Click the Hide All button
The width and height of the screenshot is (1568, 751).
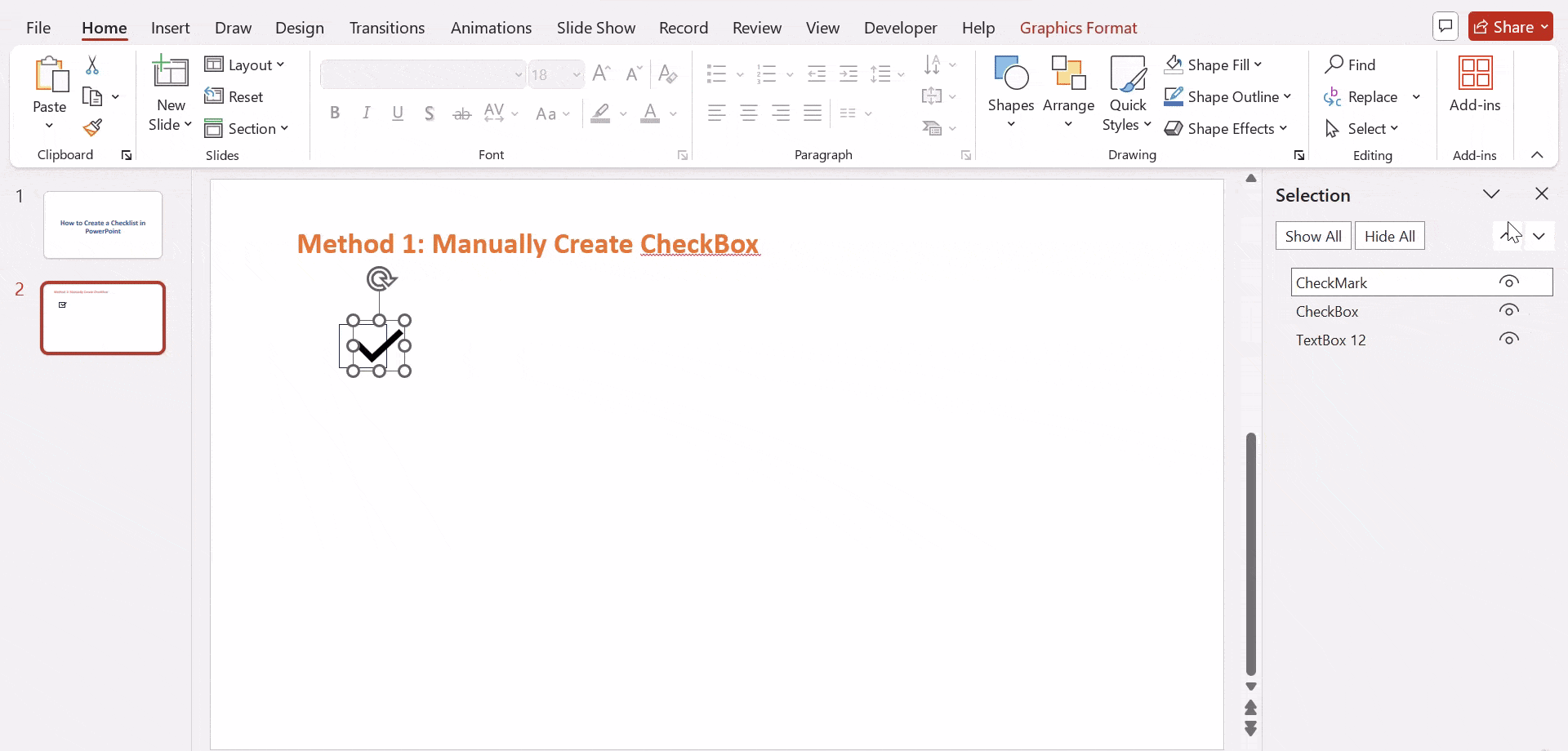pyautogui.click(x=1390, y=235)
